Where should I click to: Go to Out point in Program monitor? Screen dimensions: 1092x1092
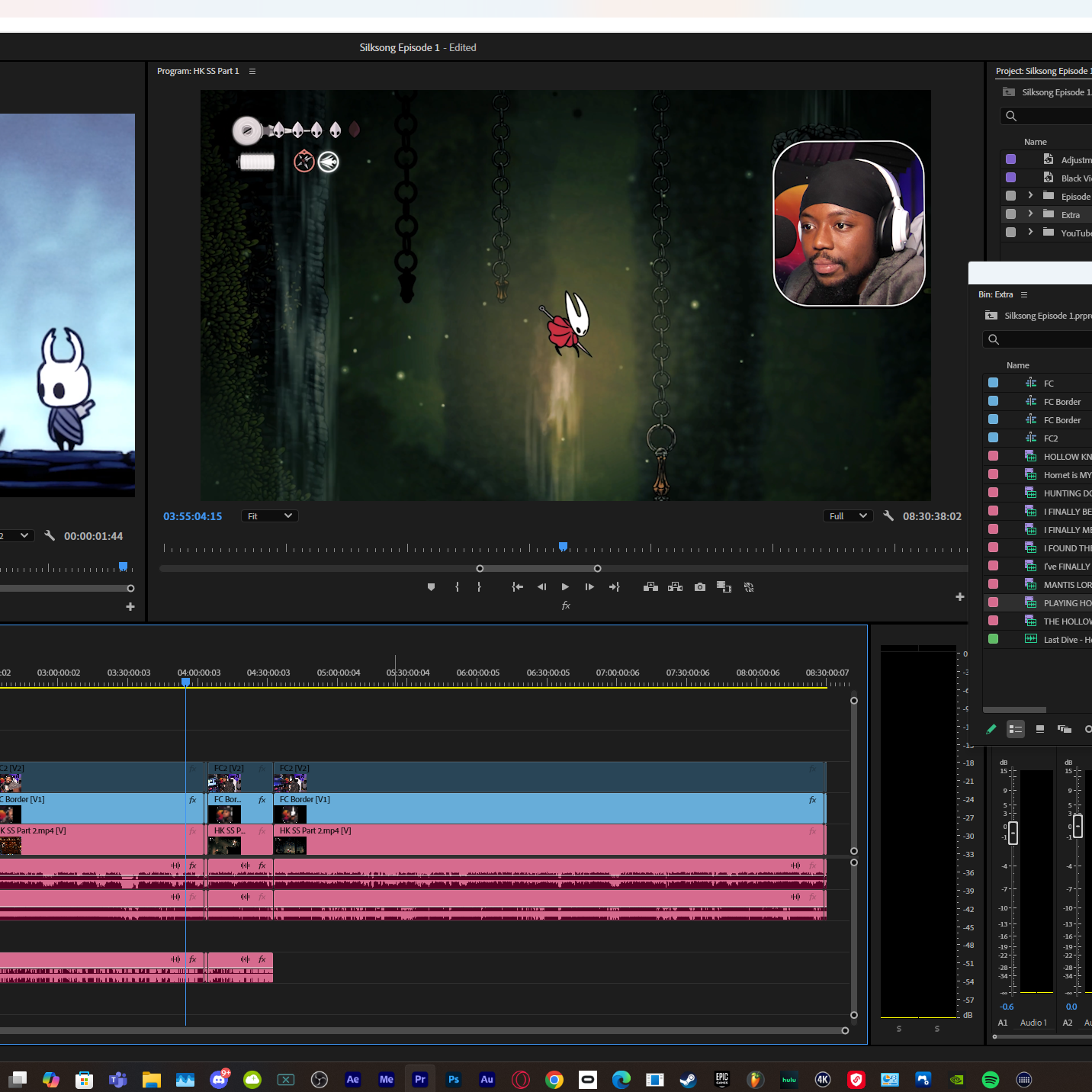[614, 587]
